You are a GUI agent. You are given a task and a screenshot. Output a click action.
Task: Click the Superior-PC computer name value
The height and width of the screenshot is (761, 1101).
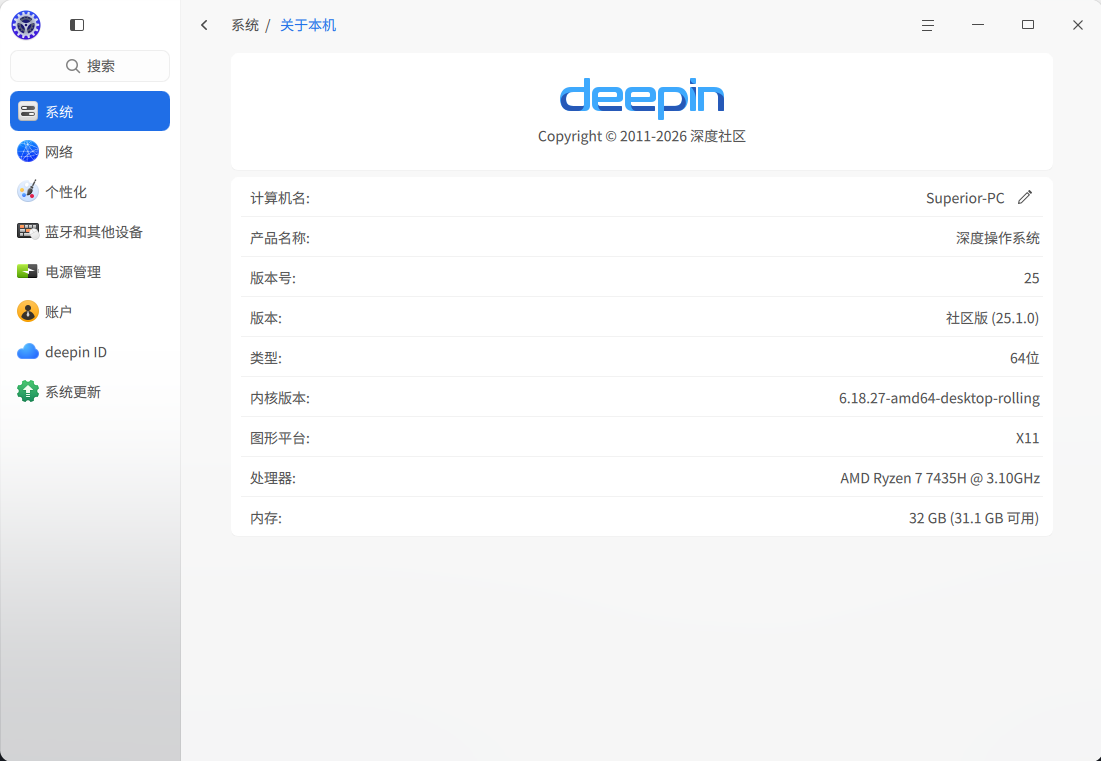pos(965,198)
